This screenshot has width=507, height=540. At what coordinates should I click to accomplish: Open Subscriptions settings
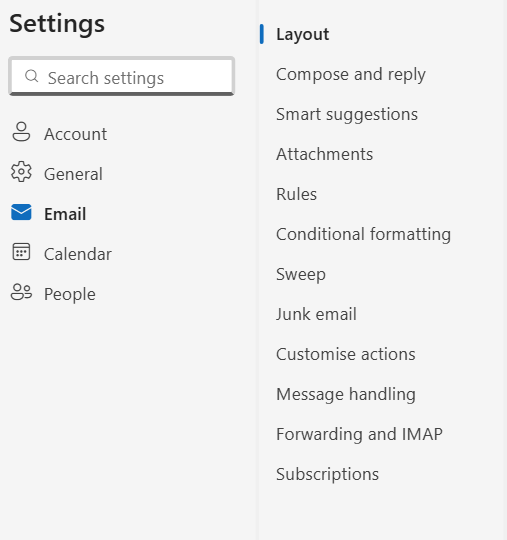click(x=327, y=474)
